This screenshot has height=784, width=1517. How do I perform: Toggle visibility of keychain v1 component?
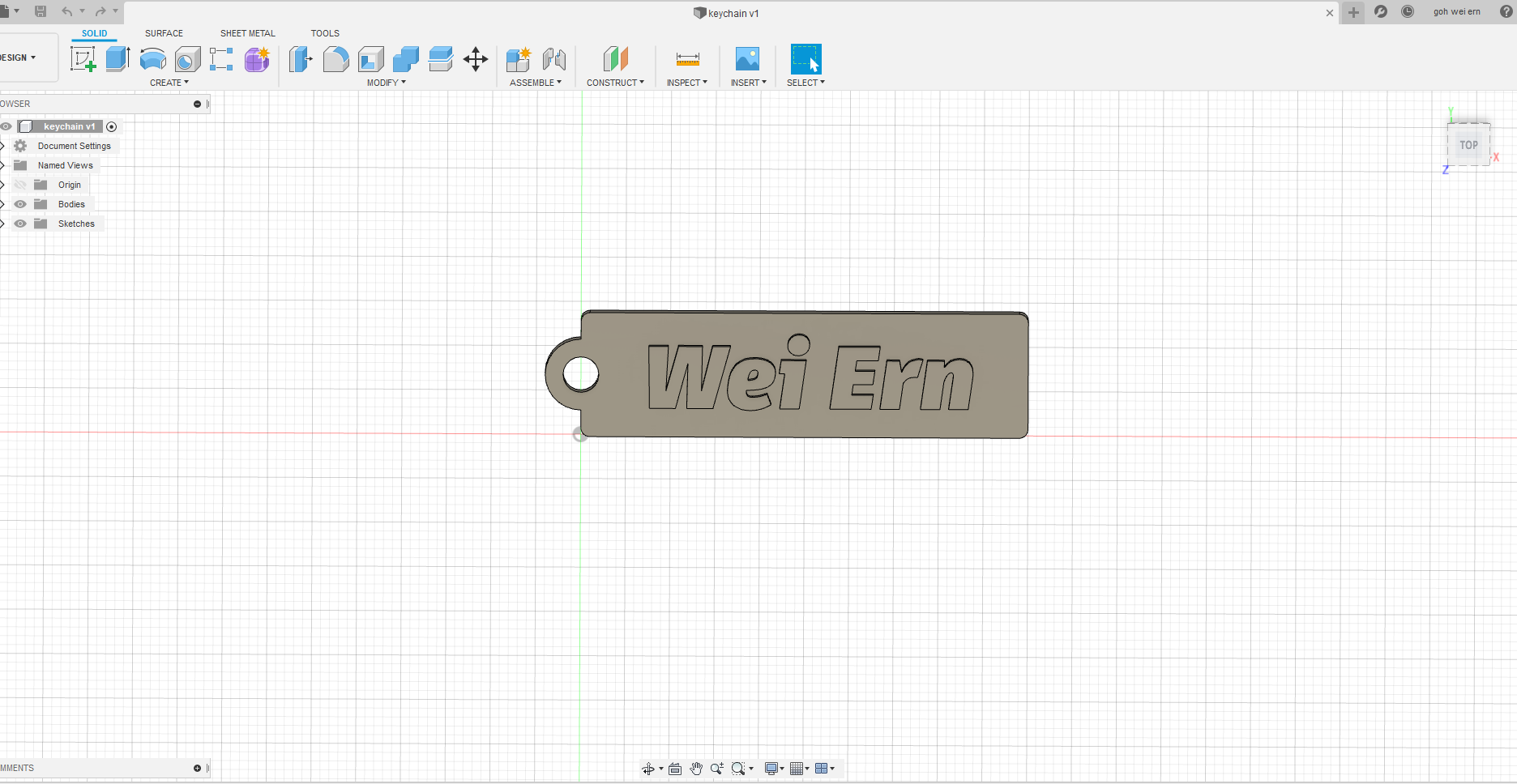tap(6, 126)
